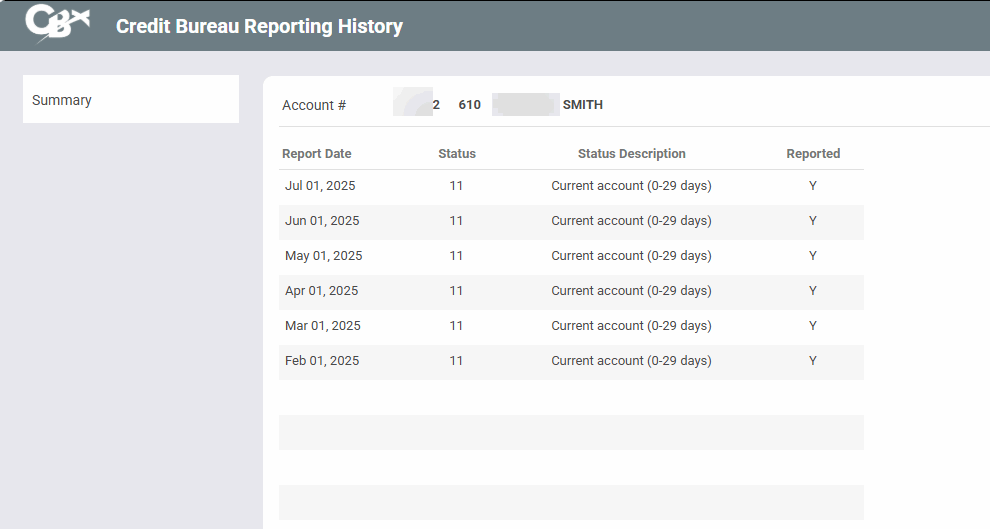Select the Apr 01, 2025 report date
Viewport: 990px width, 529px height.
(x=321, y=291)
